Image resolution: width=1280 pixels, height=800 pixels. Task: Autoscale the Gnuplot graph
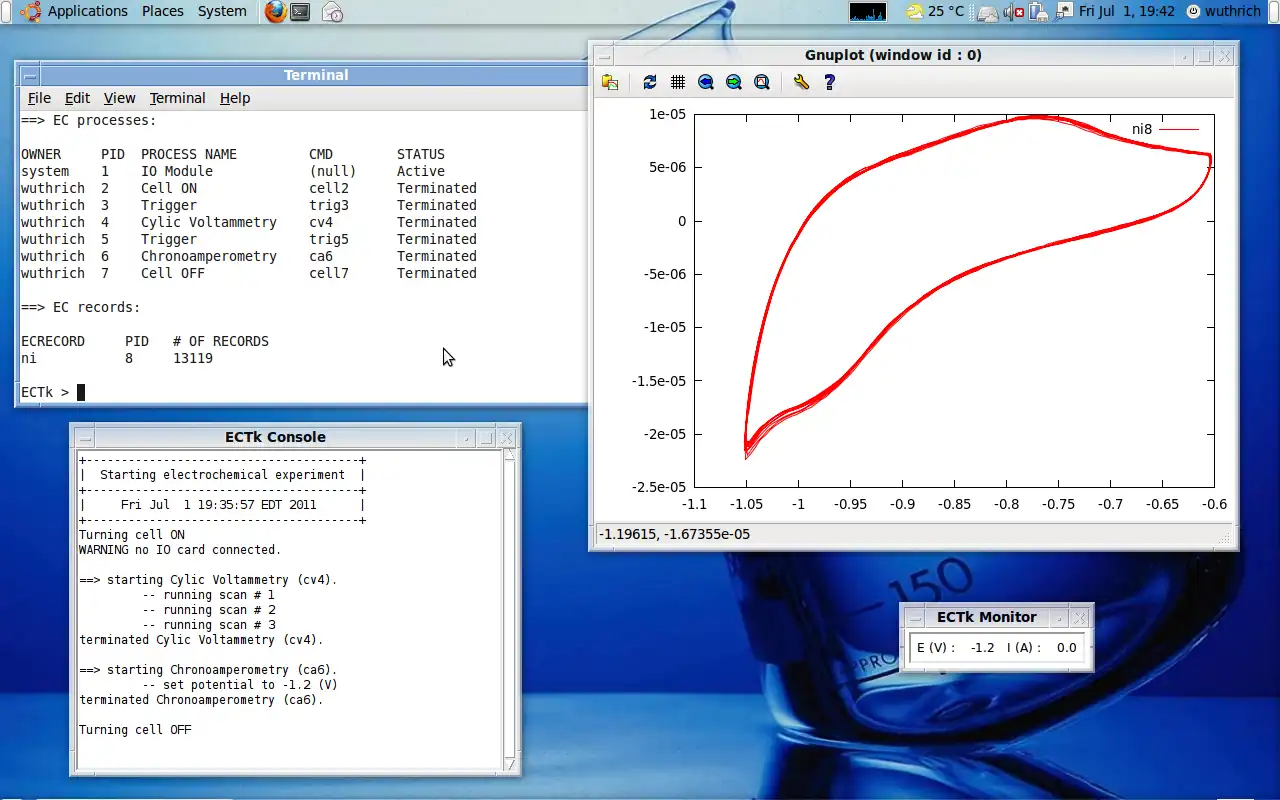pos(762,83)
